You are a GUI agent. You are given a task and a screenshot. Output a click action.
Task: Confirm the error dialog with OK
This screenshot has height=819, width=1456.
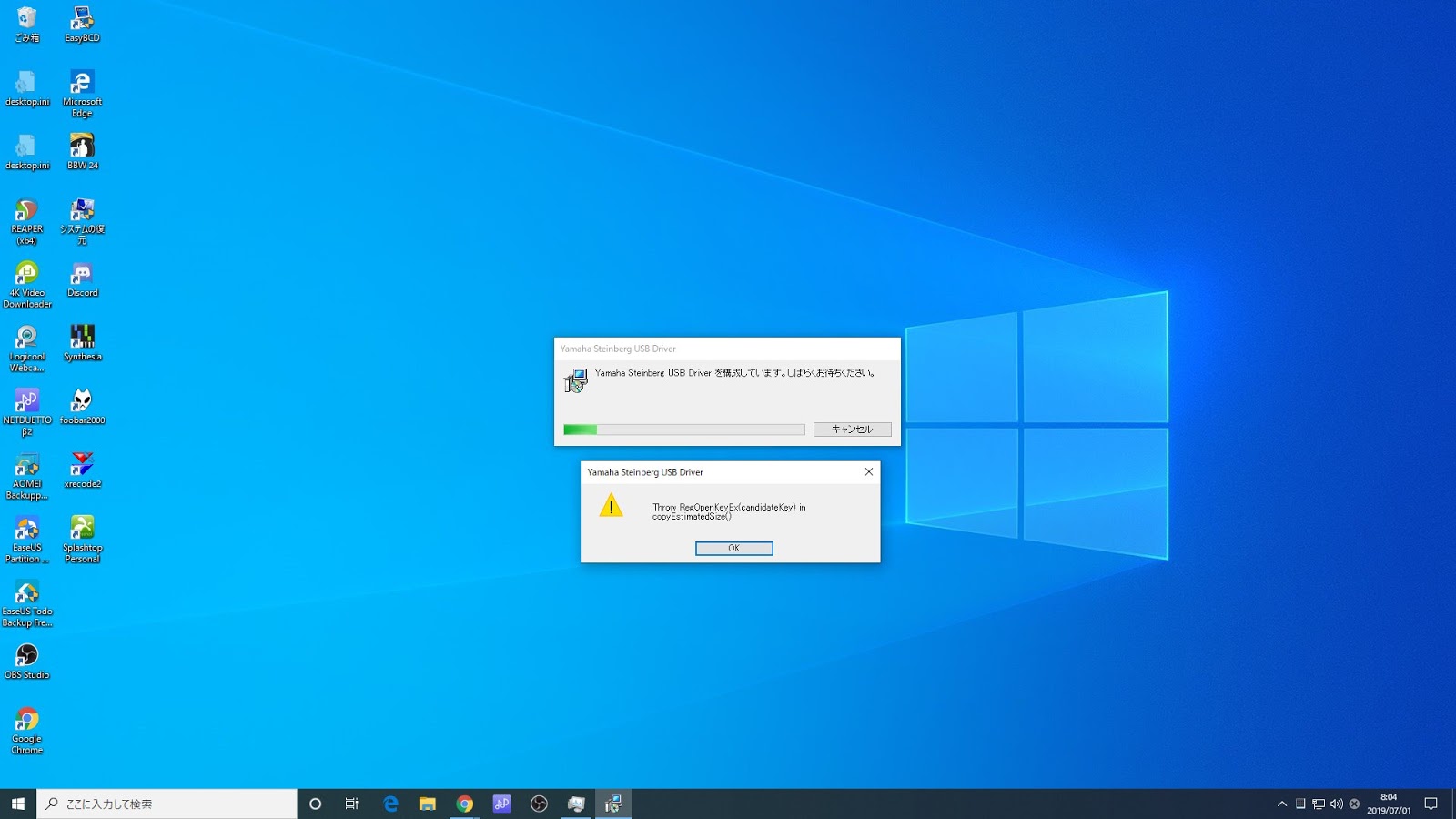(734, 549)
